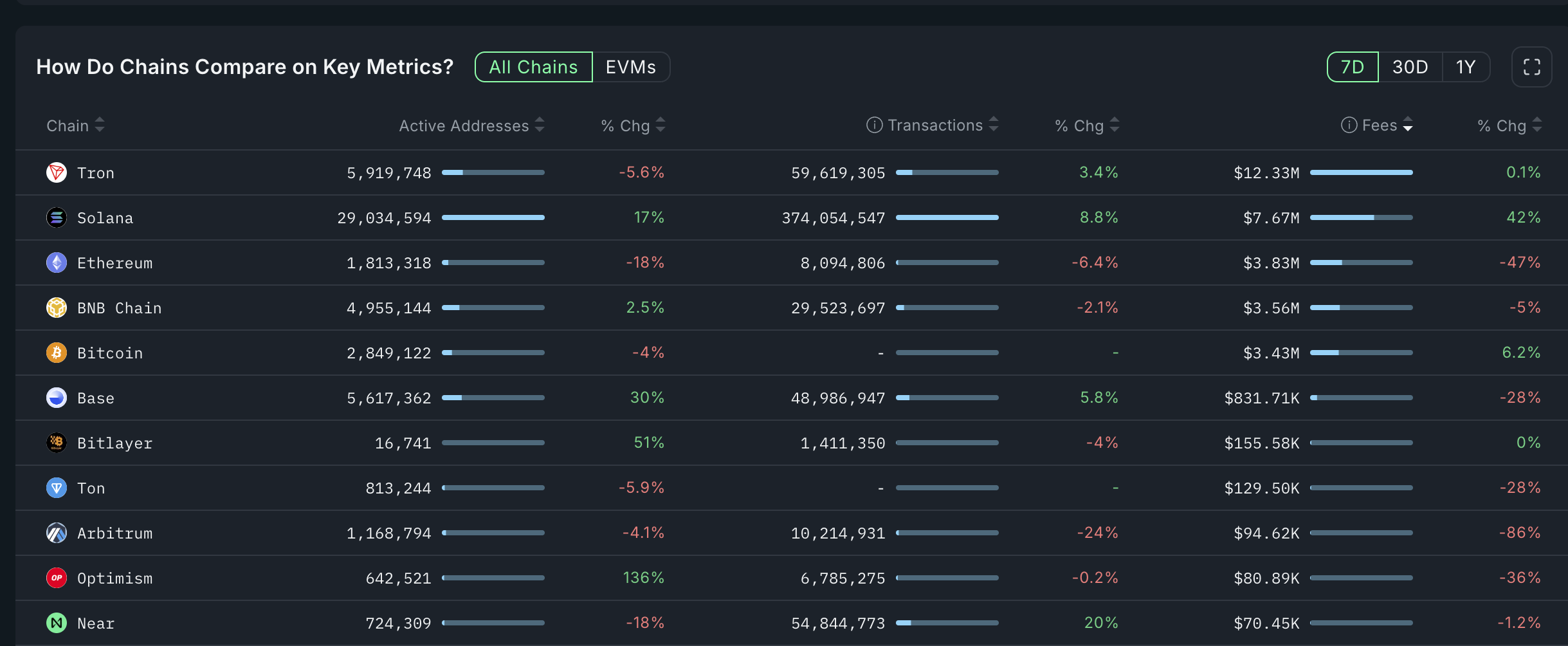
Task: Sort table by Chain column arrows
Action: coord(99,125)
